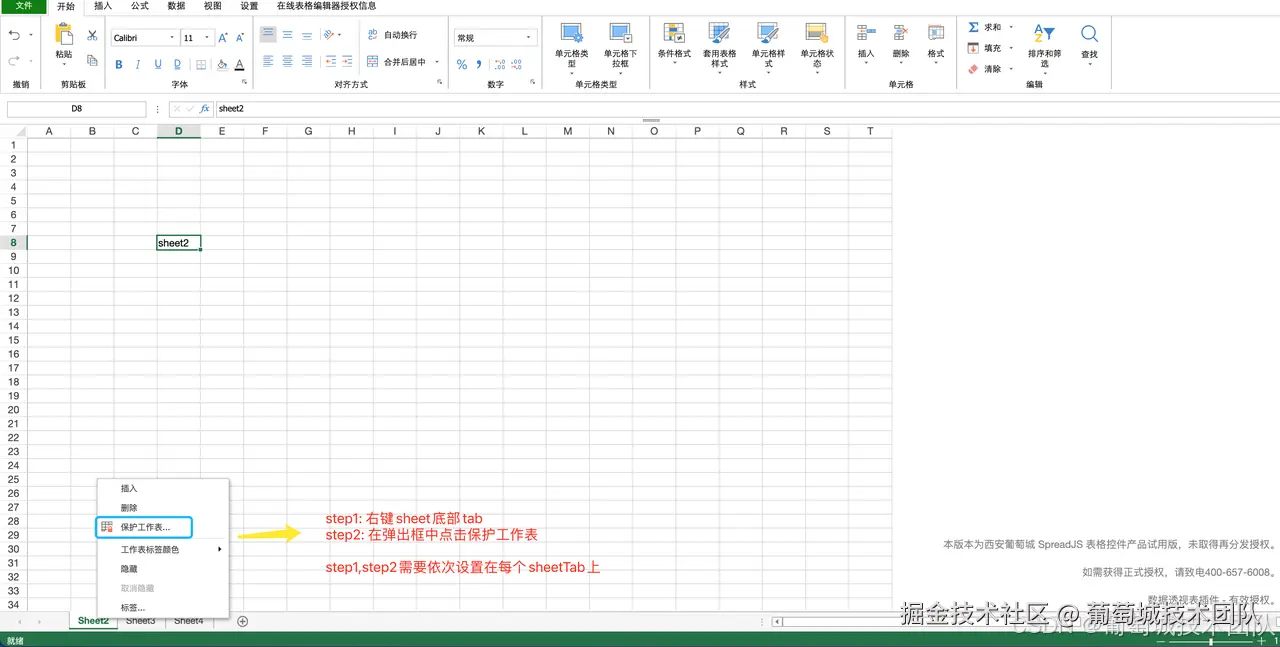Click the new sheet plus button
Viewport: 1280px width, 647px height.
coord(242,620)
